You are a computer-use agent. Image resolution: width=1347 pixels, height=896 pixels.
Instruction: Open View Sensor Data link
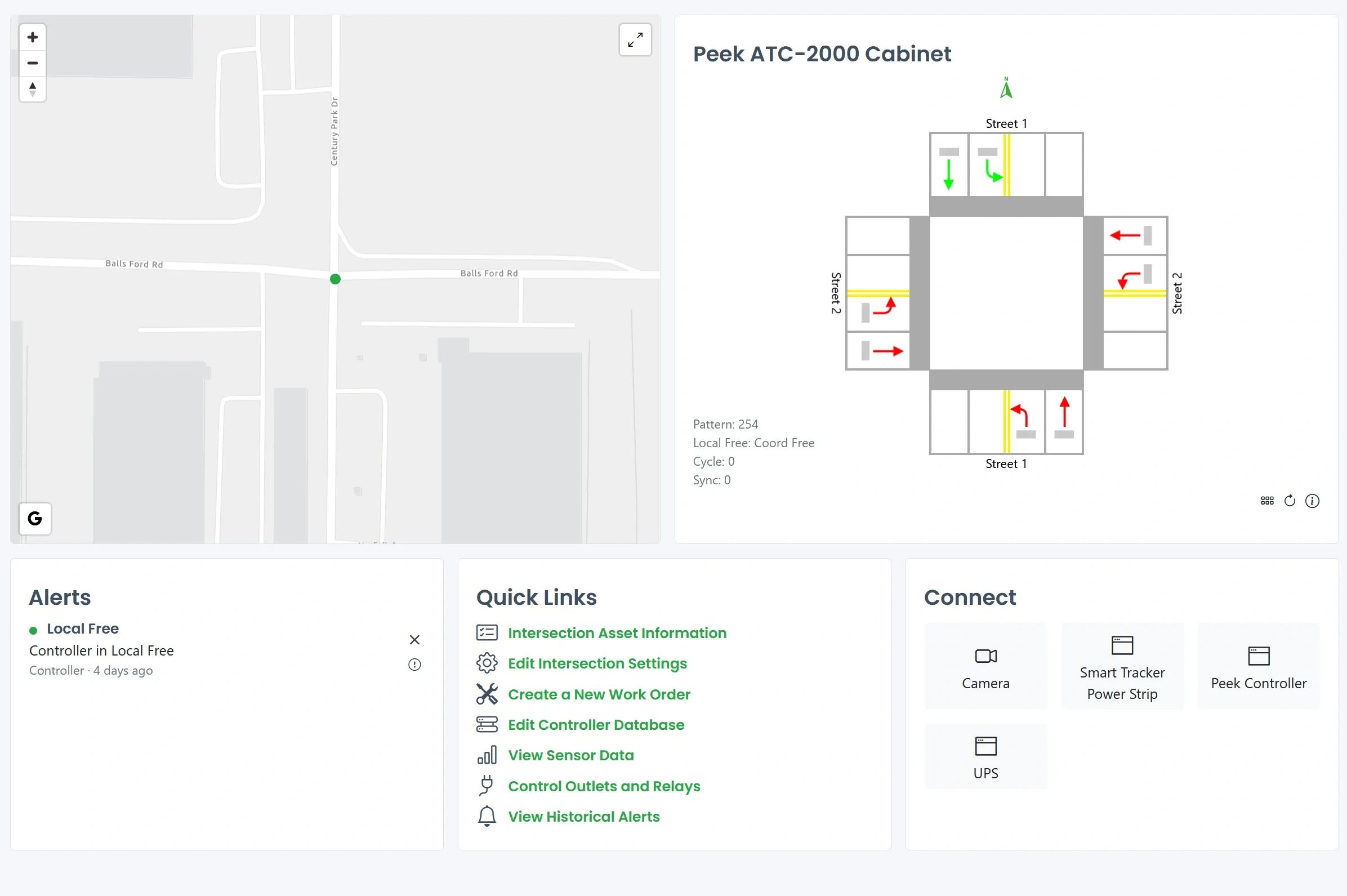tap(570, 755)
